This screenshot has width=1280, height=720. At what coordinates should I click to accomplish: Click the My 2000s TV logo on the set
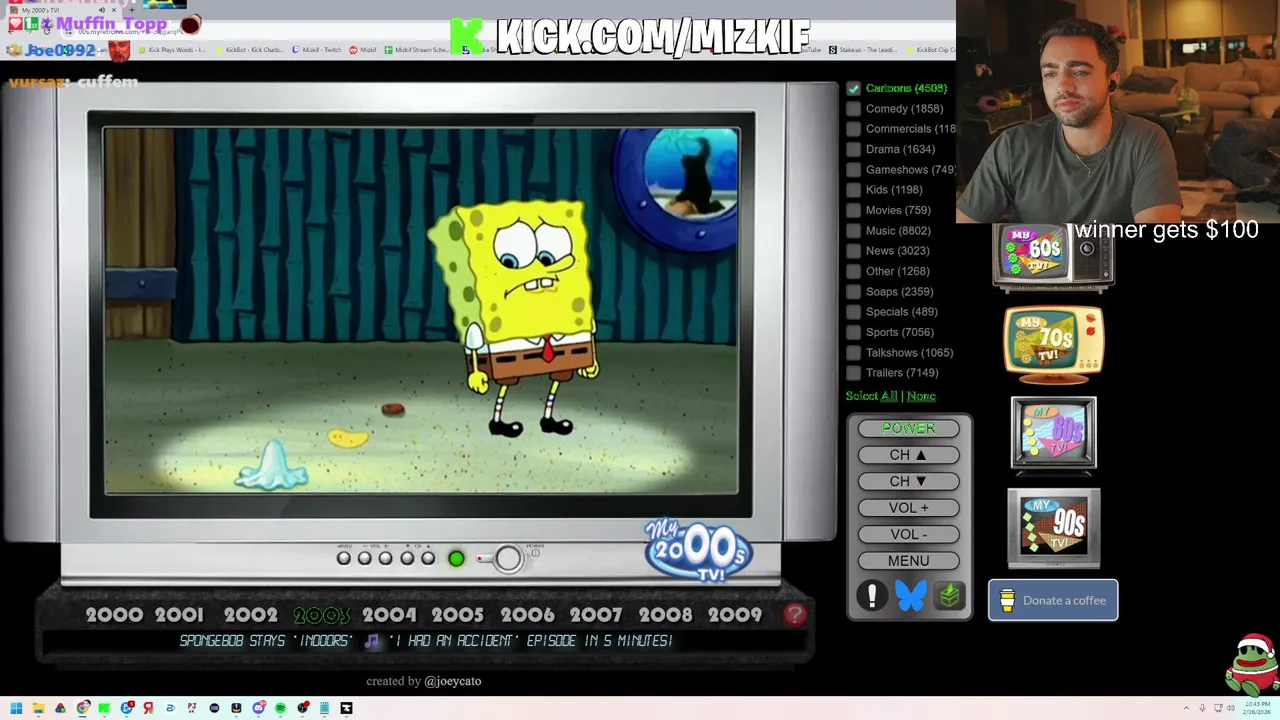(x=698, y=549)
